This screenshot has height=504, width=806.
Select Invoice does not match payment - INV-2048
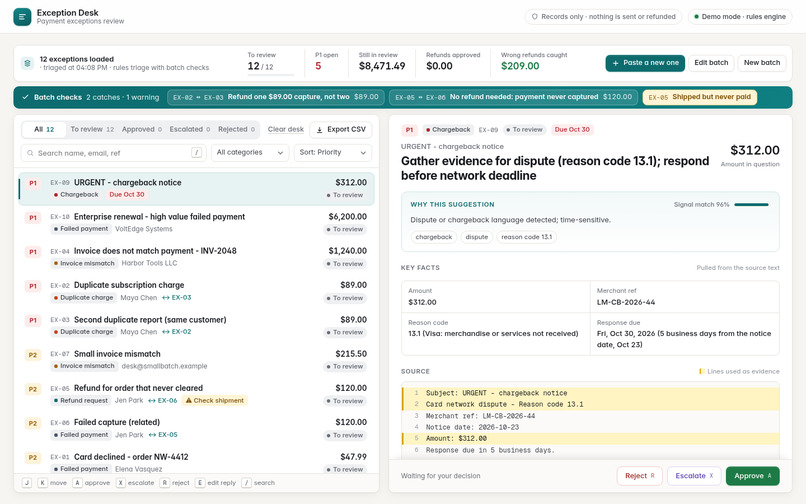click(x=196, y=257)
